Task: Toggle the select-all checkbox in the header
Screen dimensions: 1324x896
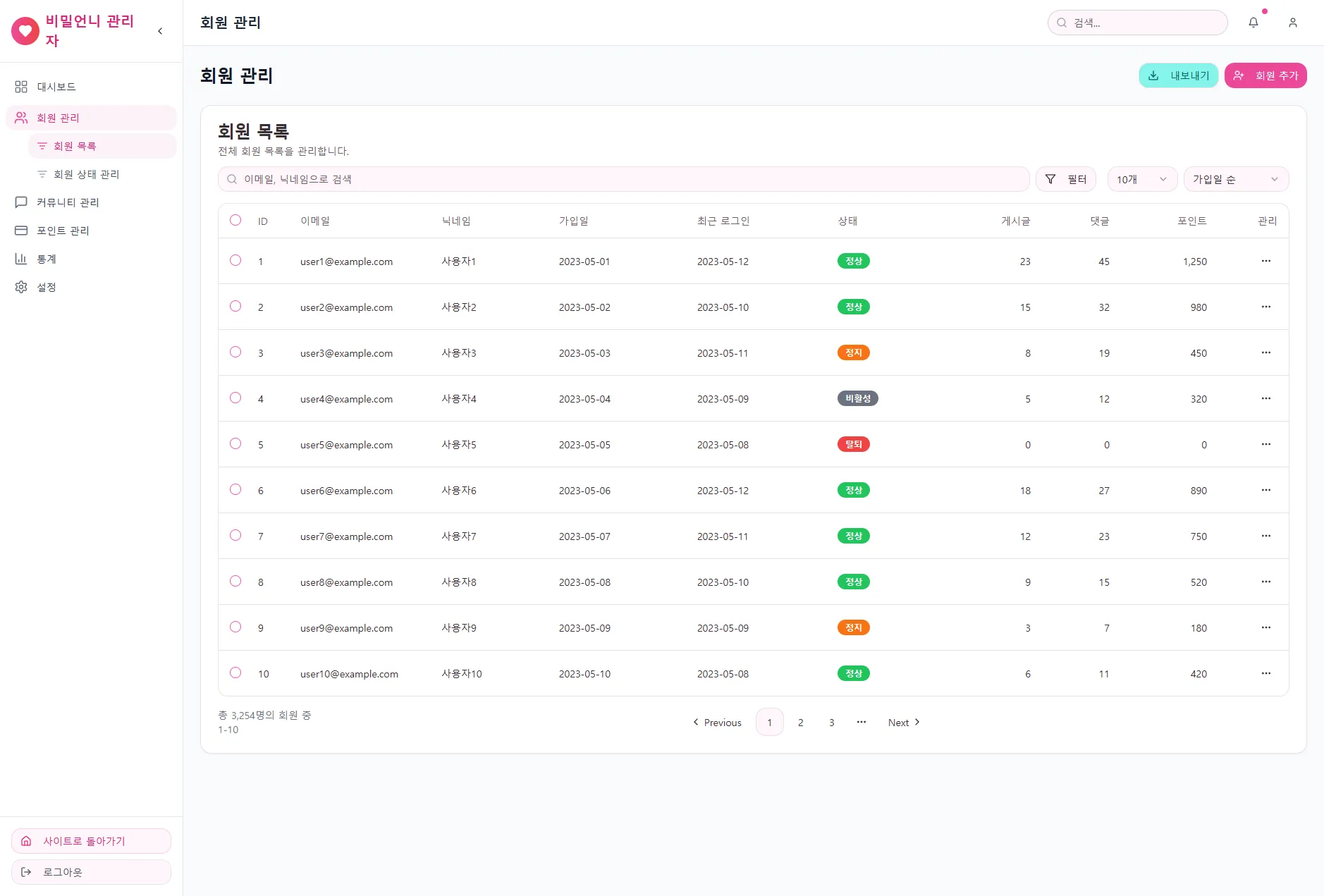Action: coord(235,220)
